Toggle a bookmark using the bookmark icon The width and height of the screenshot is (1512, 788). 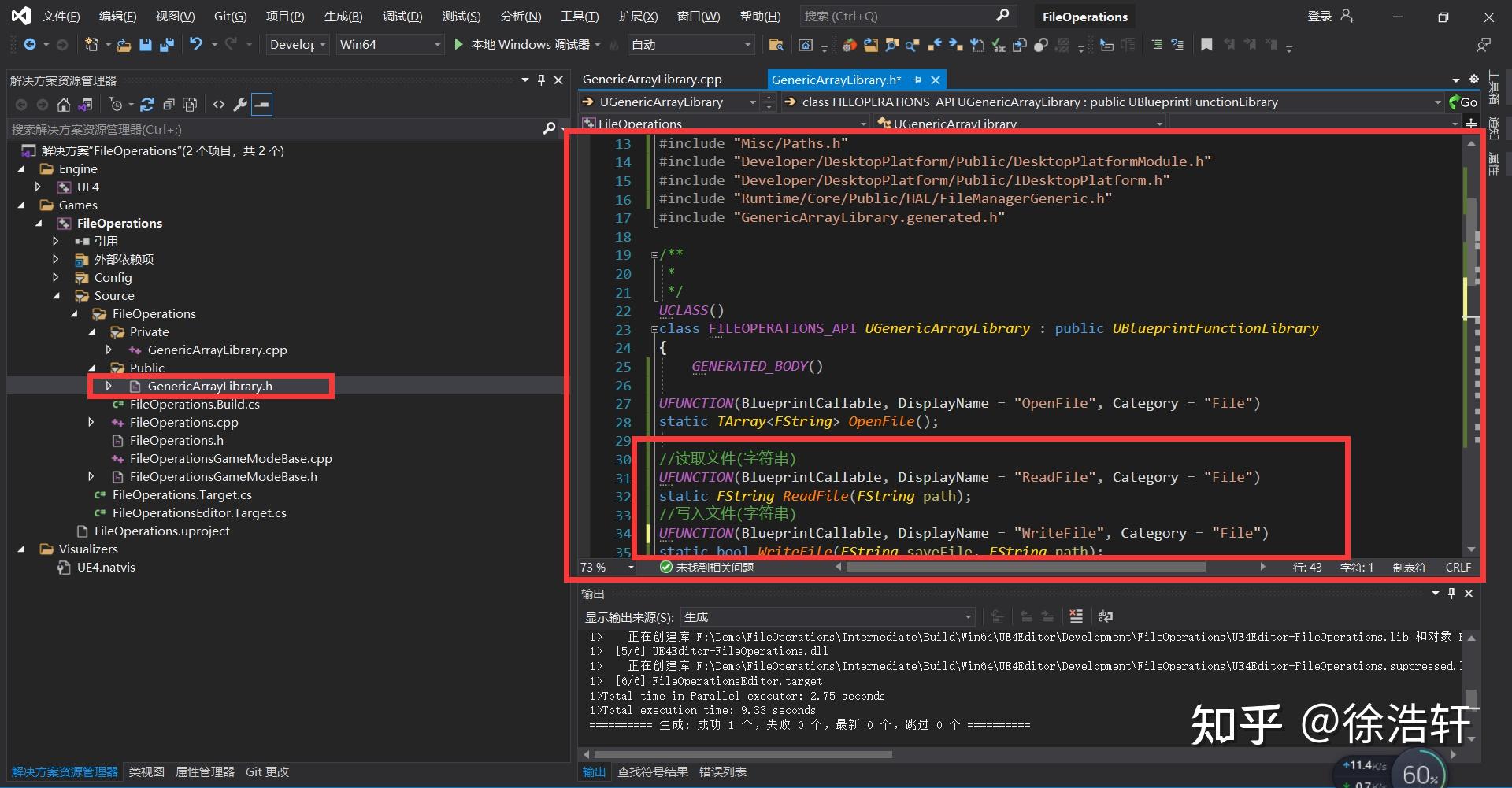tap(1207, 44)
